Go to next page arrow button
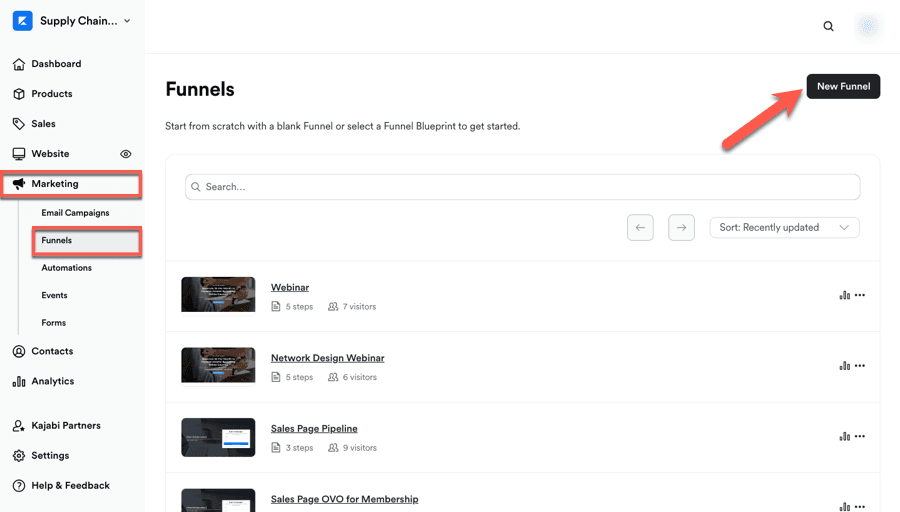The width and height of the screenshot is (900, 512). coord(681,228)
